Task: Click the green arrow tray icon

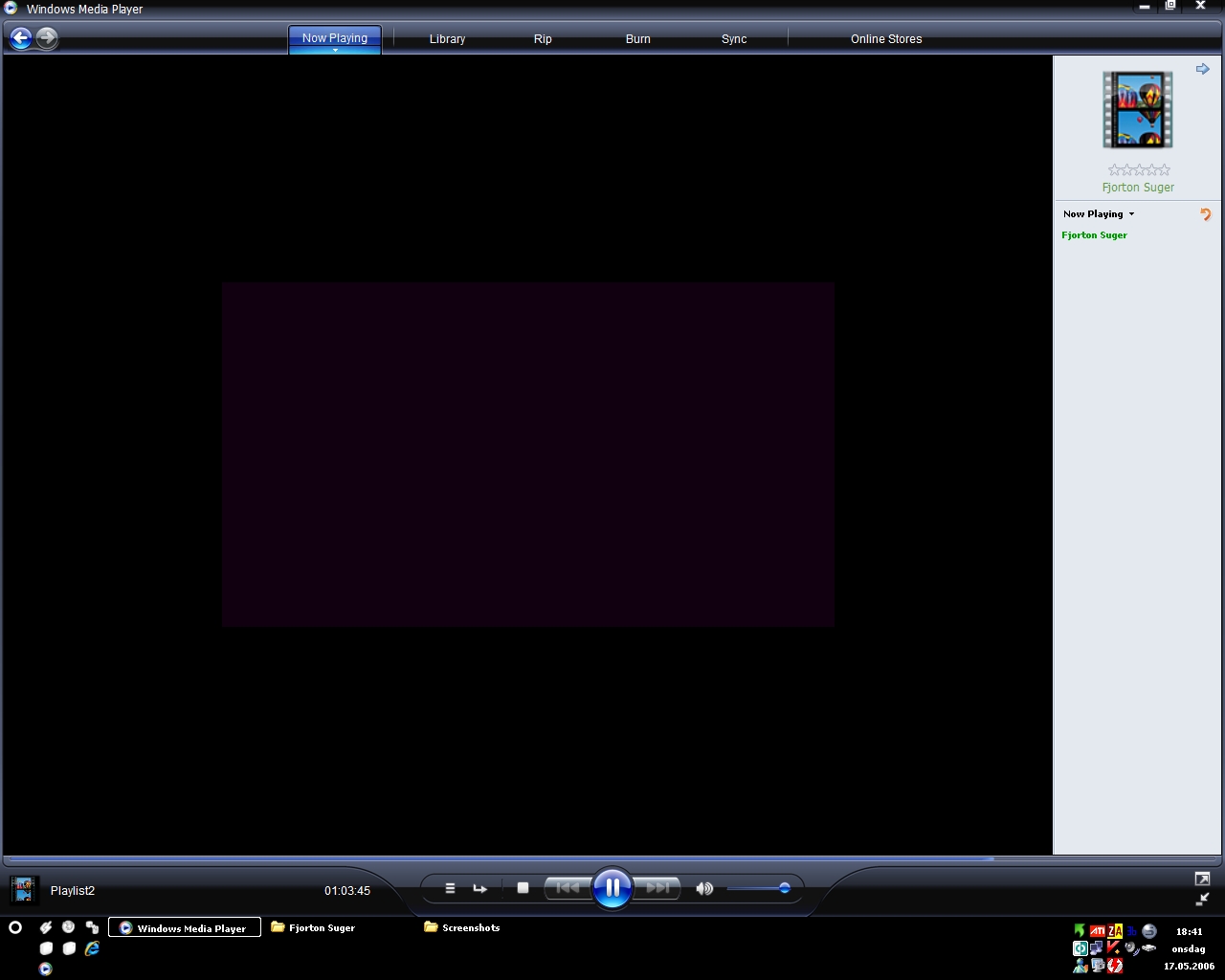Action: pos(1080,930)
